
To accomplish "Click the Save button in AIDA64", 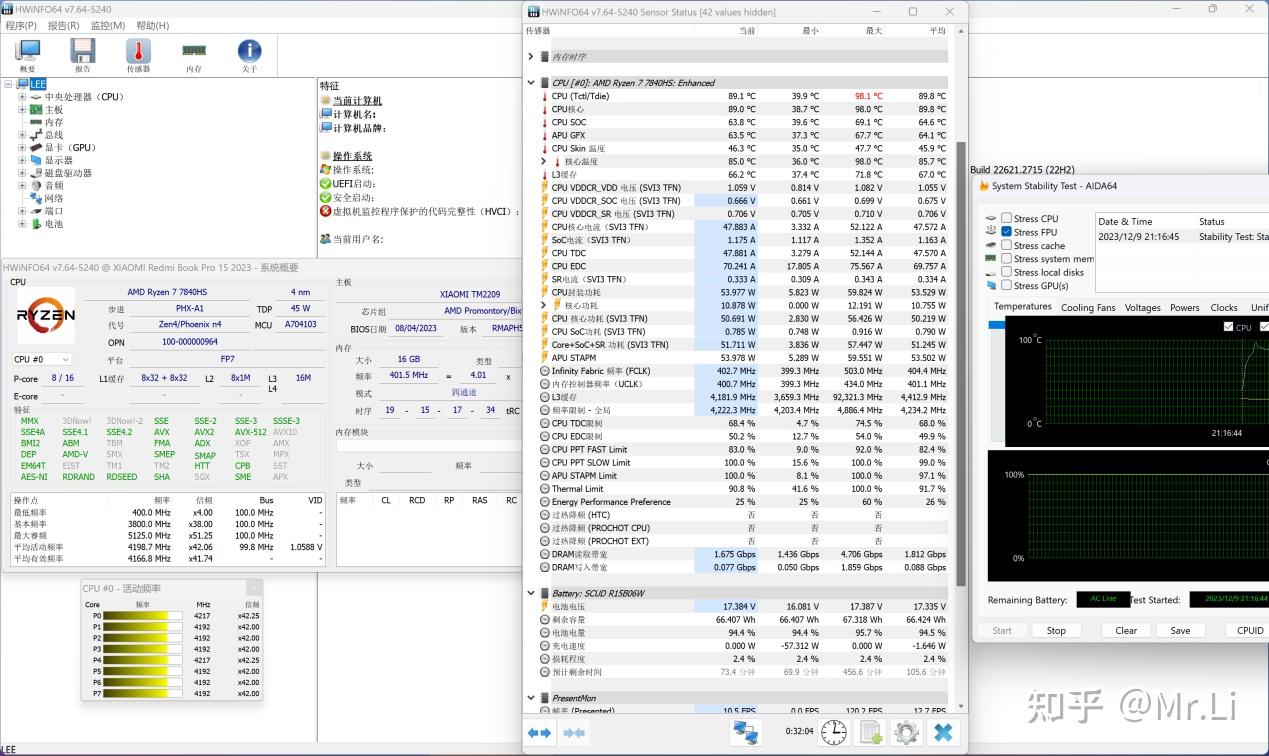I will [x=1180, y=631].
